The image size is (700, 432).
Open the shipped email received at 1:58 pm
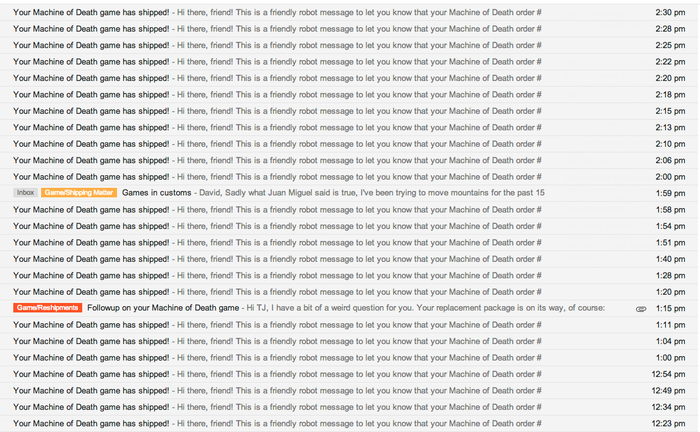click(349, 210)
